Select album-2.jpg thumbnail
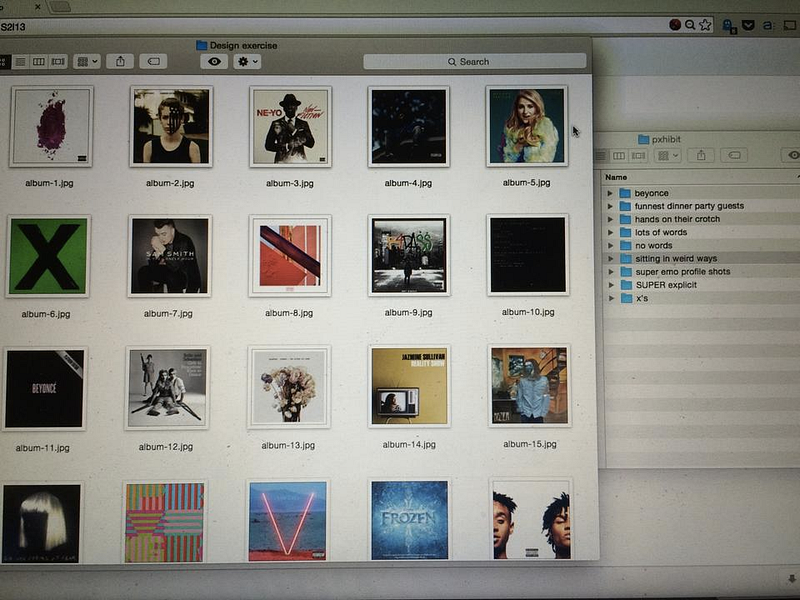This screenshot has width=800, height=600. click(x=171, y=126)
